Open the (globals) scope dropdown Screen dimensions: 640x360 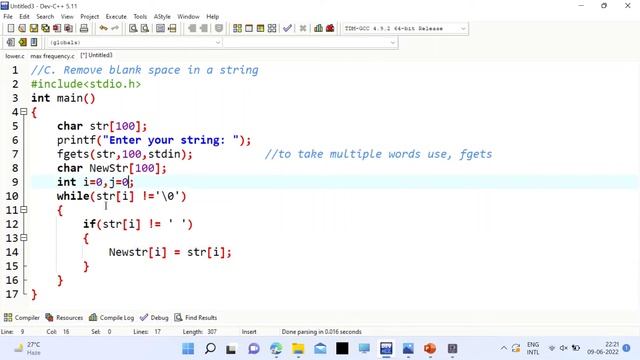click(x=134, y=42)
